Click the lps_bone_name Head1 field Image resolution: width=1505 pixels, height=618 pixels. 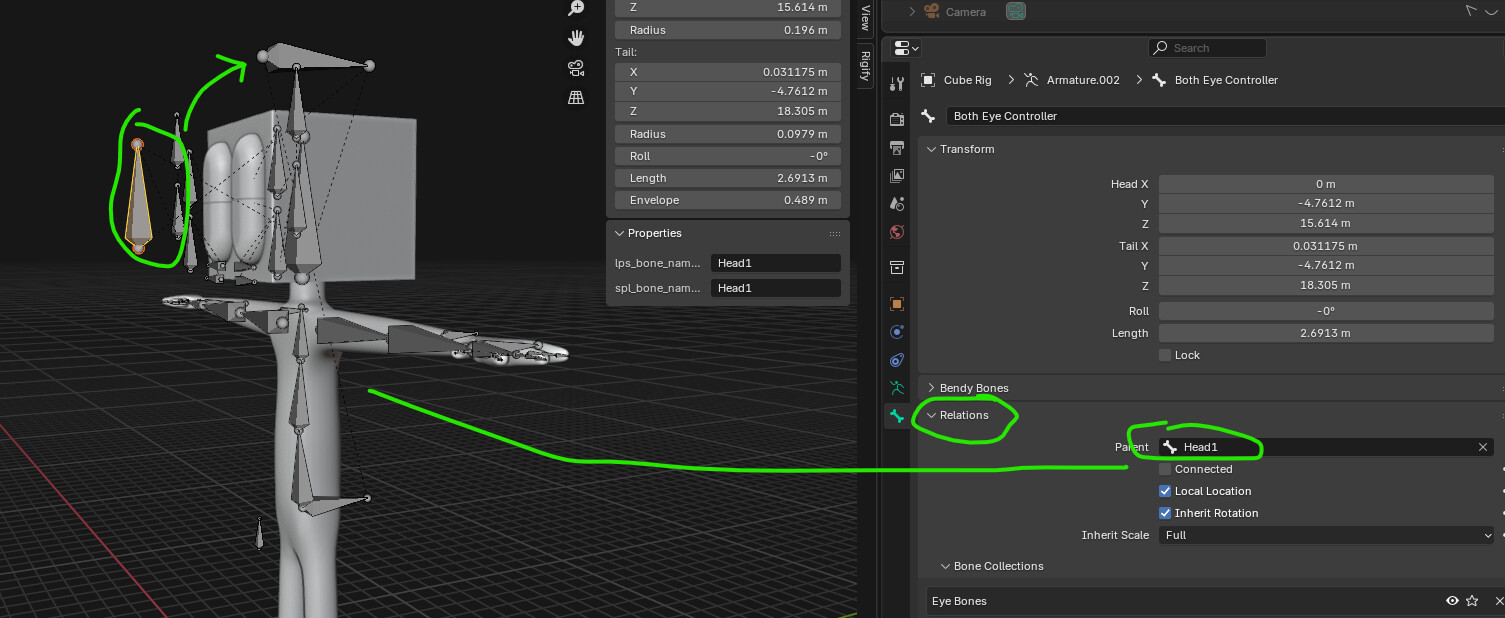[776, 263]
